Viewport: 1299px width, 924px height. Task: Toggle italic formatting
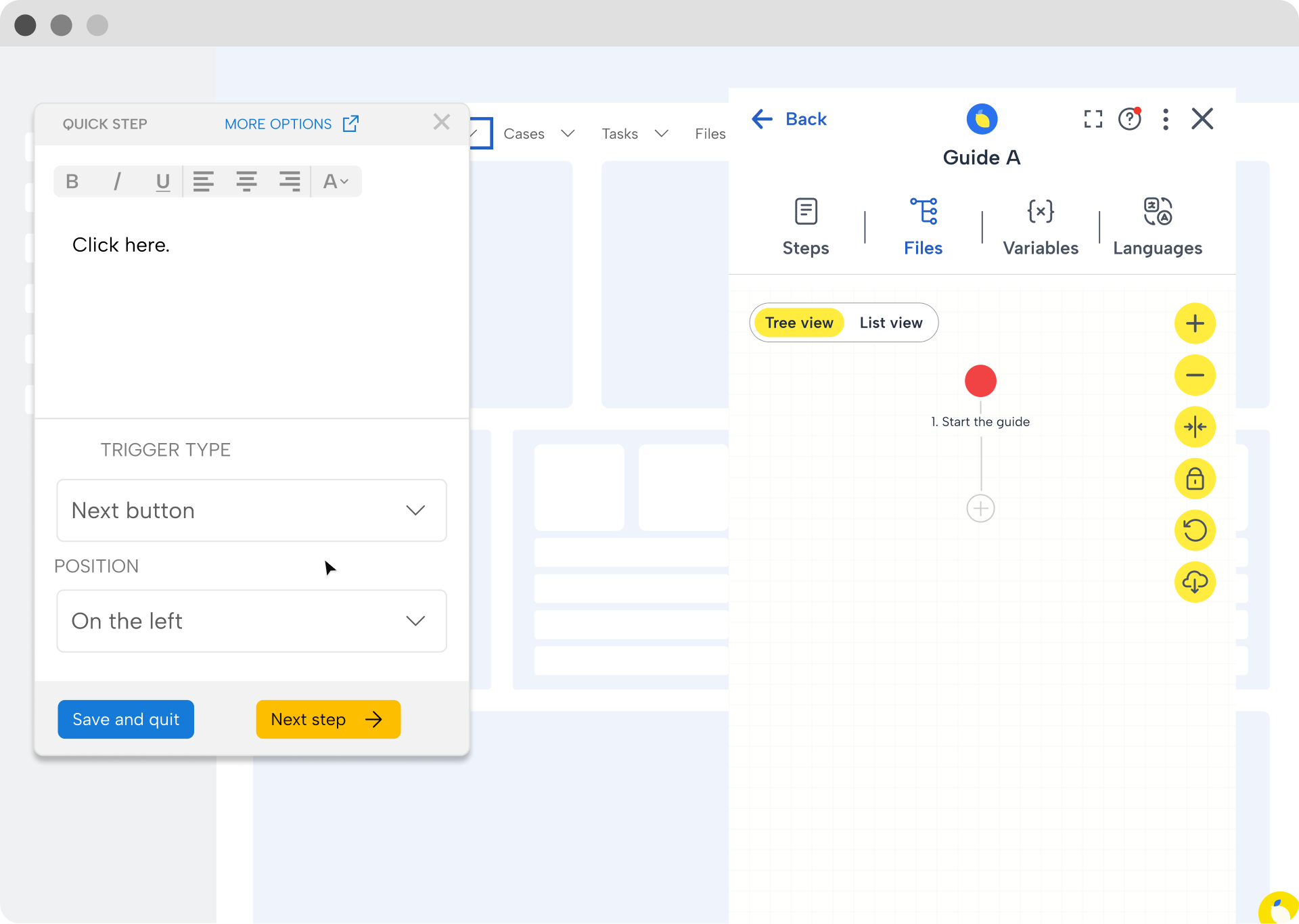coord(117,181)
